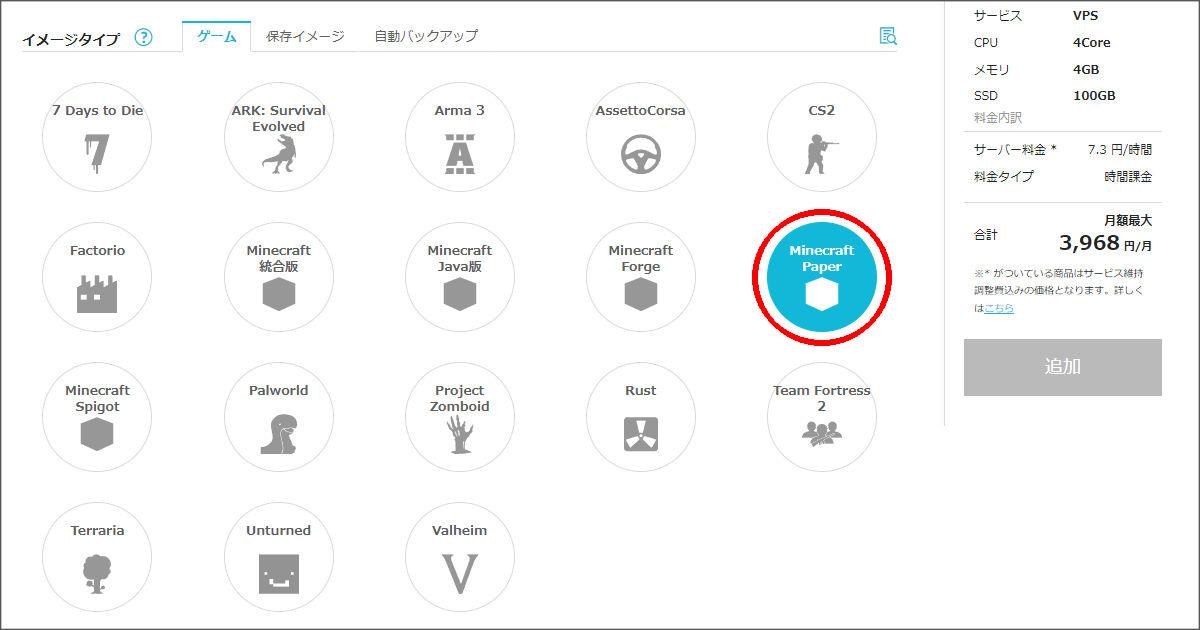The image size is (1200, 630).
Task: Click the 100GB SSD value
Action: click(x=1094, y=96)
